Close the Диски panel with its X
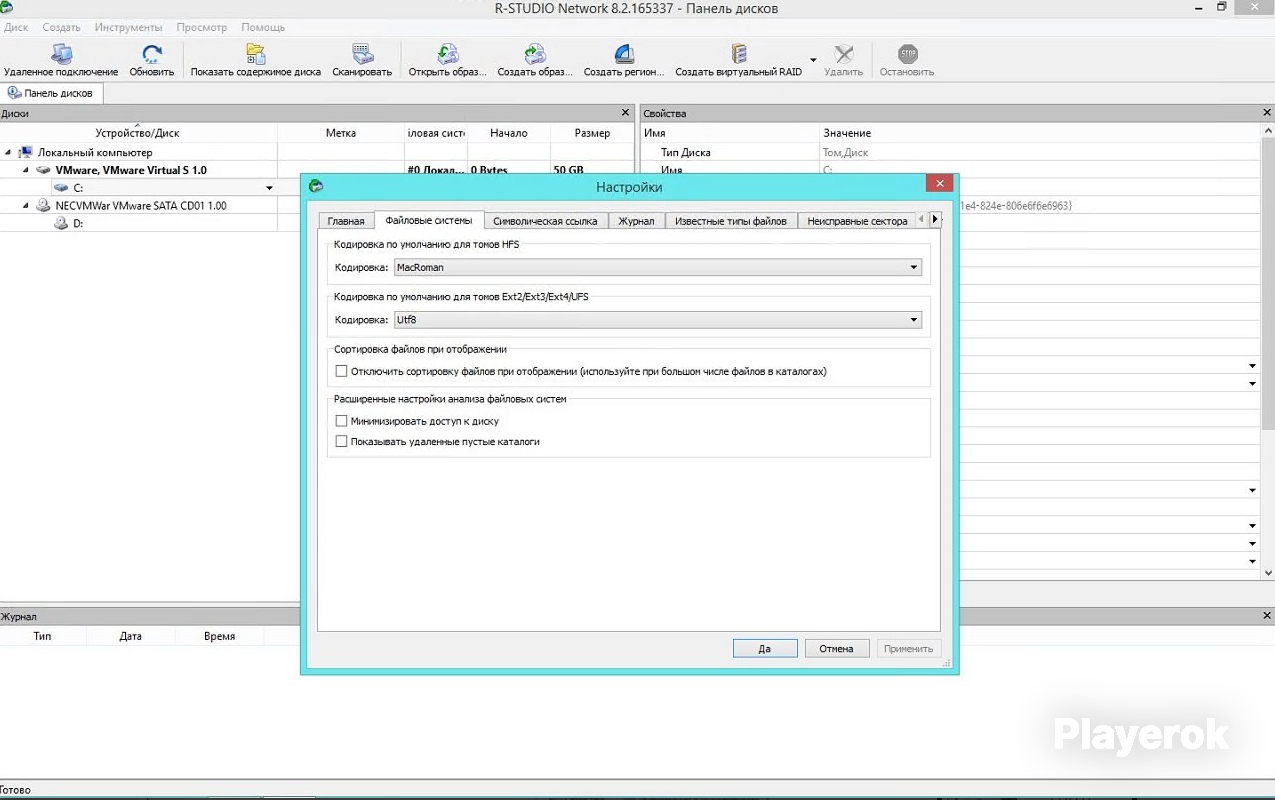This screenshot has width=1275, height=800. 626,113
